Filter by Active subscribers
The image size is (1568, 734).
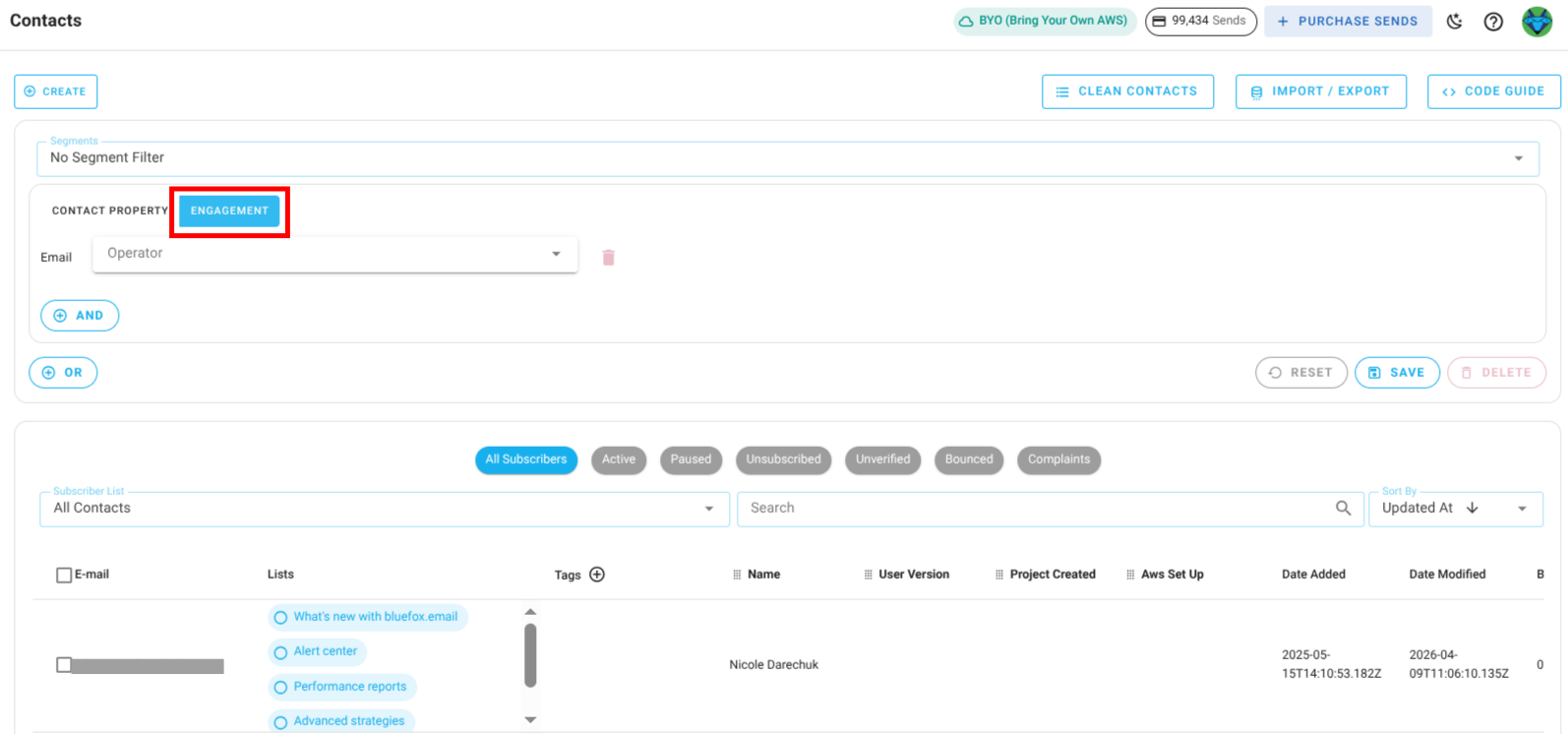coord(619,459)
